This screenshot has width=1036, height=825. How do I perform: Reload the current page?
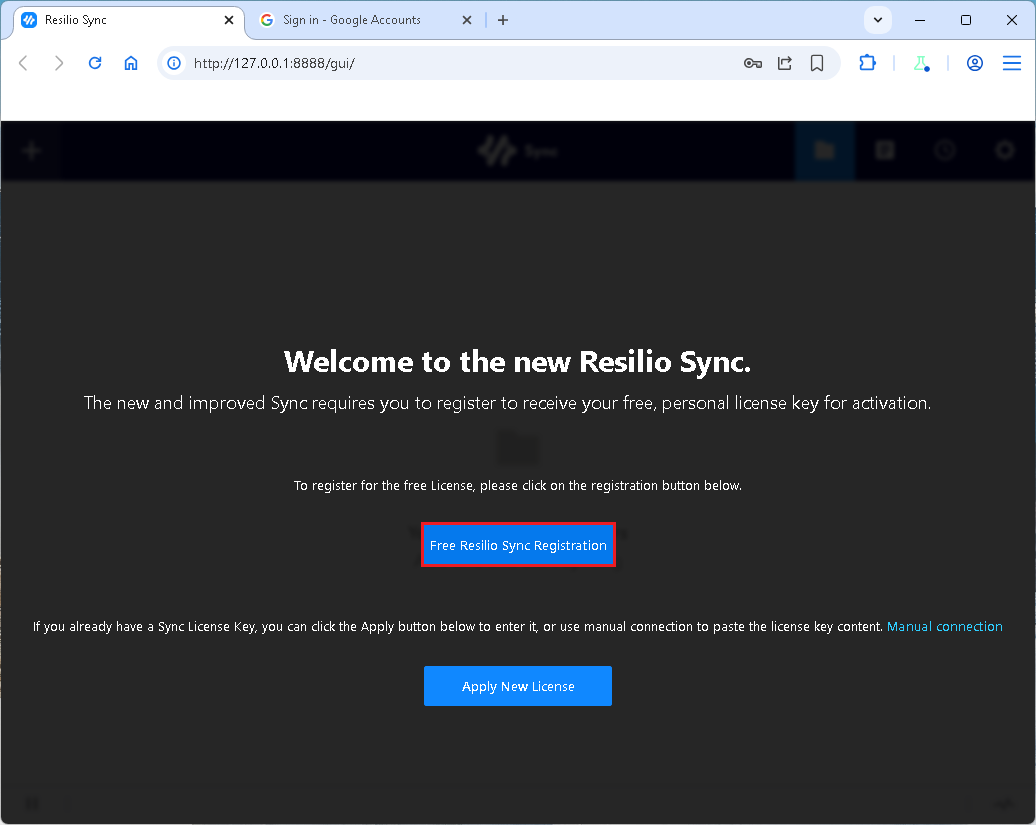coord(95,63)
